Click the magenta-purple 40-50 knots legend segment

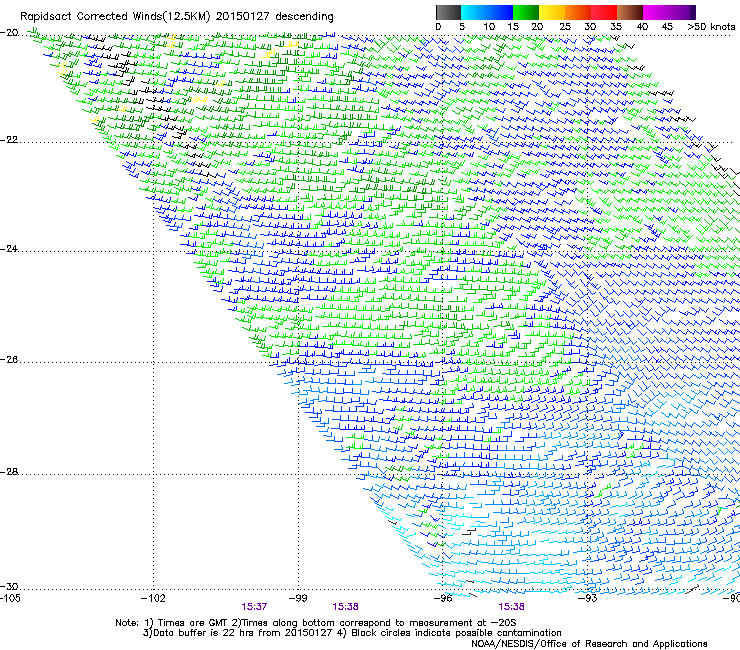(669, 12)
